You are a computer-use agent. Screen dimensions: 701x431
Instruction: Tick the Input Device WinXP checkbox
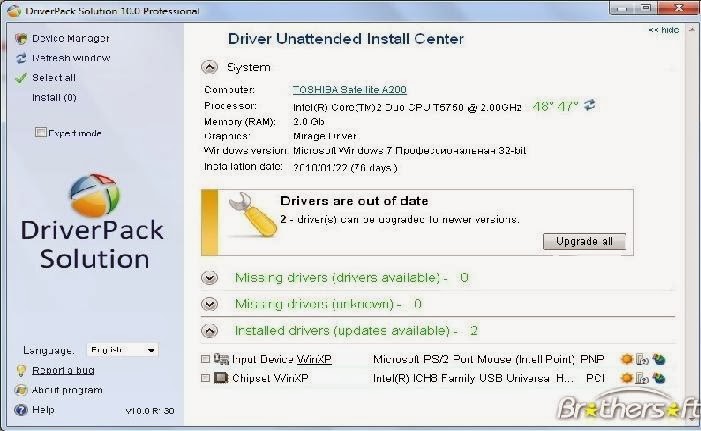205,359
